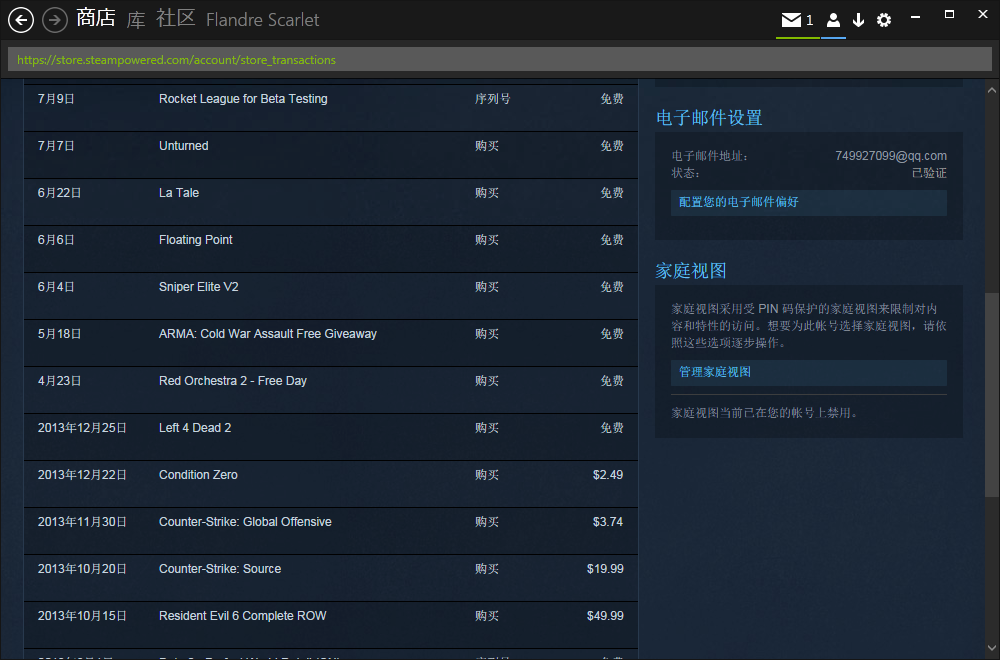Select ARMA: Cold War Assault Free Giveaway
Image resolution: width=1000 pixels, height=660 pixels.
click(331, 343)
